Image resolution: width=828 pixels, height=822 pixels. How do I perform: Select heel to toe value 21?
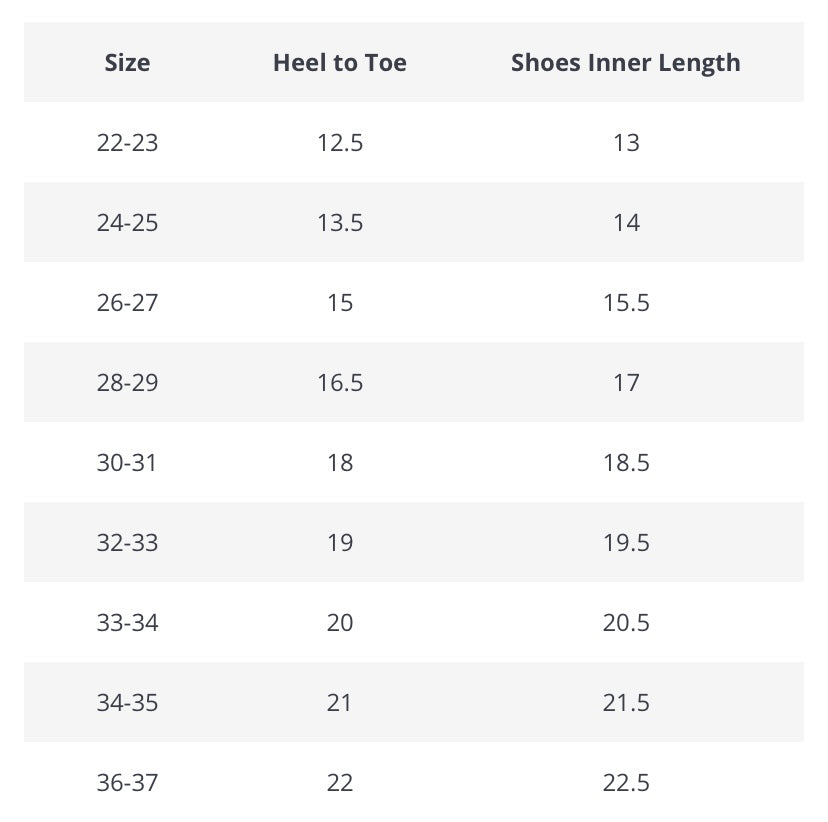(340, 703)
